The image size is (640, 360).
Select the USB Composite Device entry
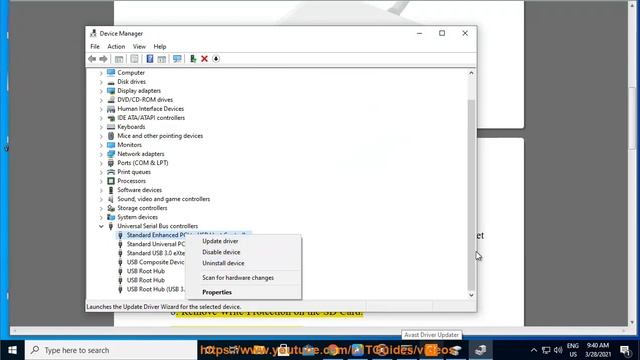click(x=155, y=262)
